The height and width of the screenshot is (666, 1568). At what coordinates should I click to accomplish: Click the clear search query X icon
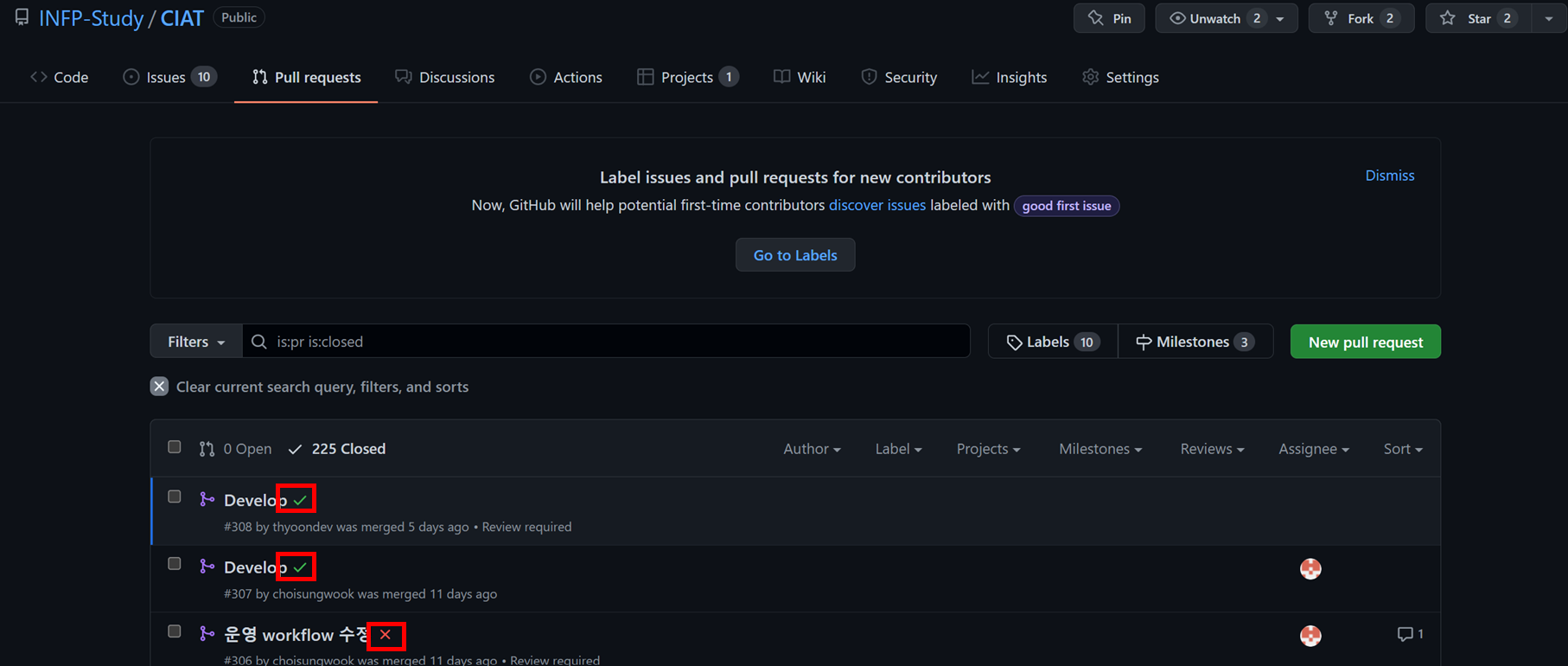click(159, 387)
